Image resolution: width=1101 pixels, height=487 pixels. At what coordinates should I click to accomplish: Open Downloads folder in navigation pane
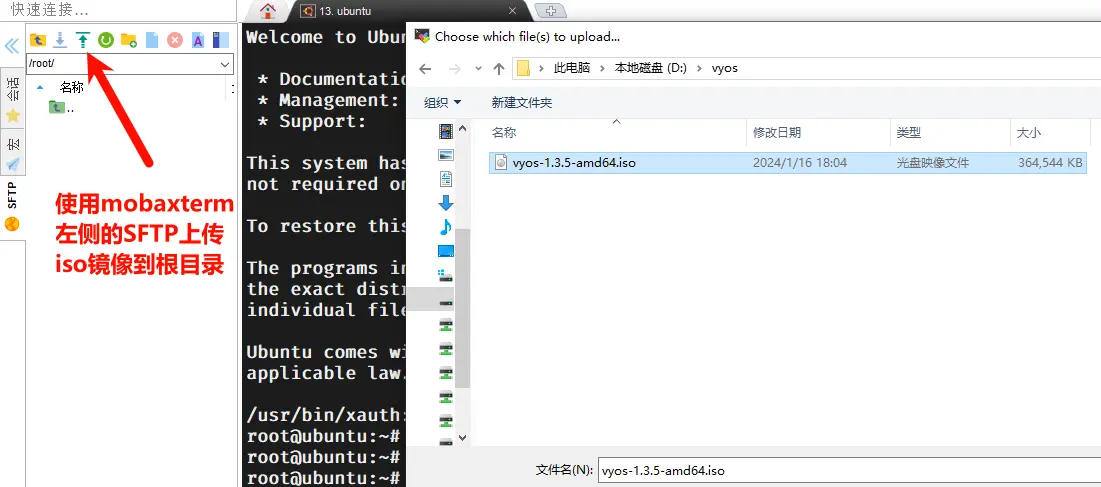point(446,203)
